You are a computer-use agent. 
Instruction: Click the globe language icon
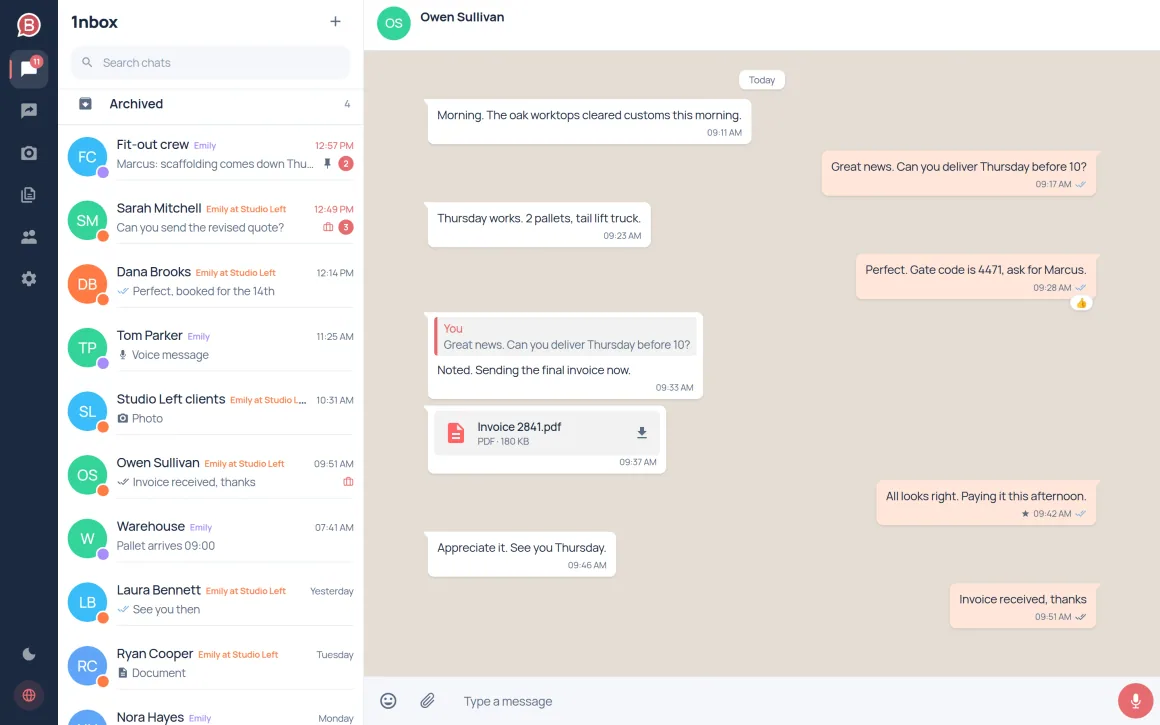pyautogui.click(x=29, y=695)
